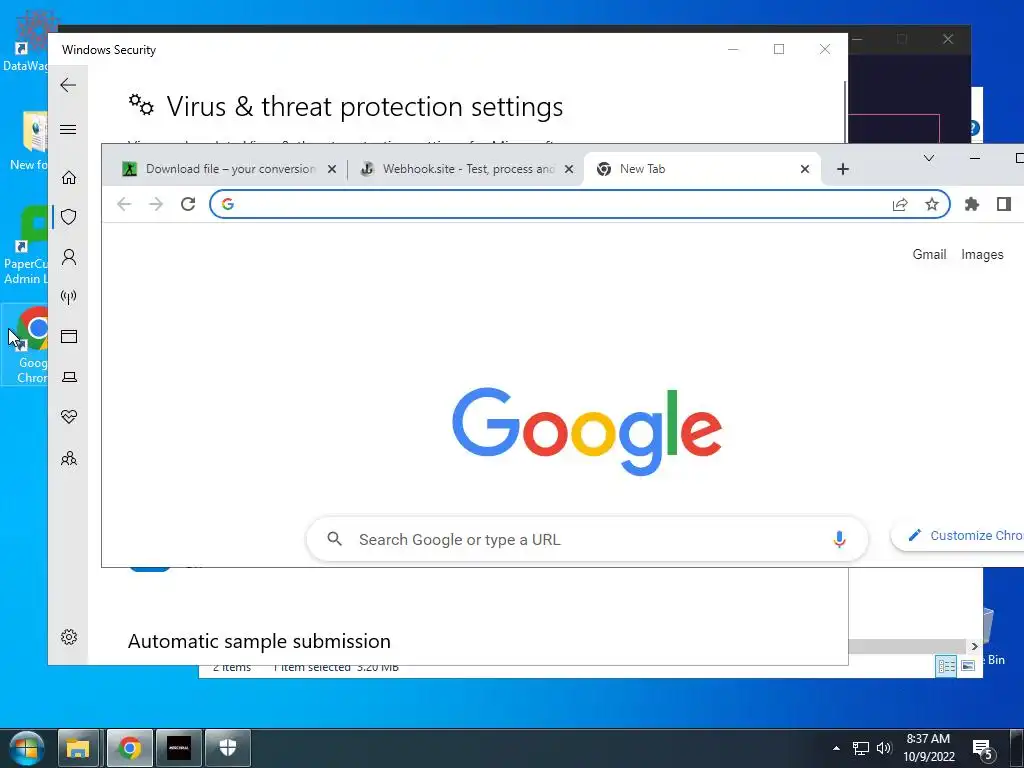
Task: Show hidden system tray icons arrow
Action: point(836,748)
